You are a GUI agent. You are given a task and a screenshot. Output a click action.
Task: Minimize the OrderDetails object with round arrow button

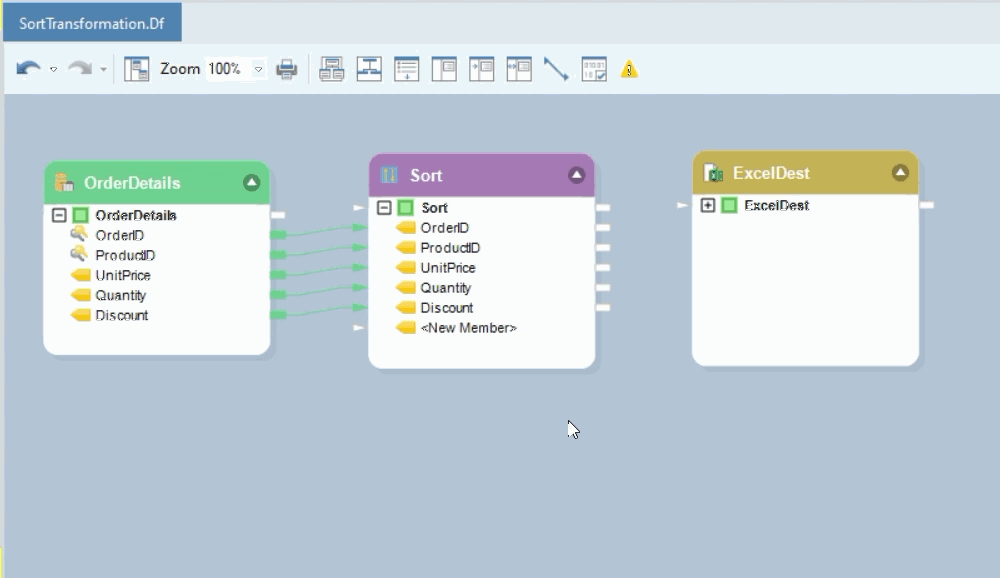(x=251, y=183)
